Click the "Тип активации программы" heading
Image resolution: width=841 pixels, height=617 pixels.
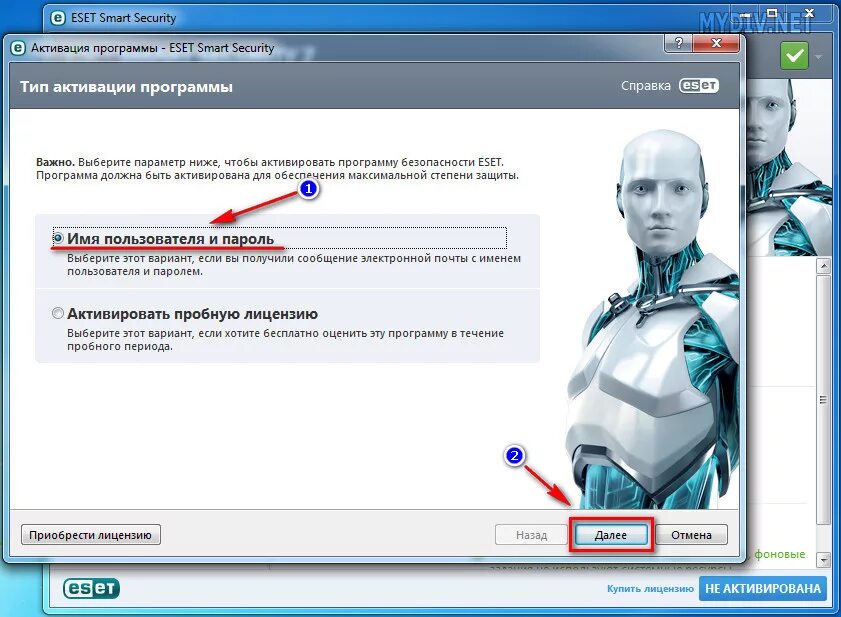[127, 87]
